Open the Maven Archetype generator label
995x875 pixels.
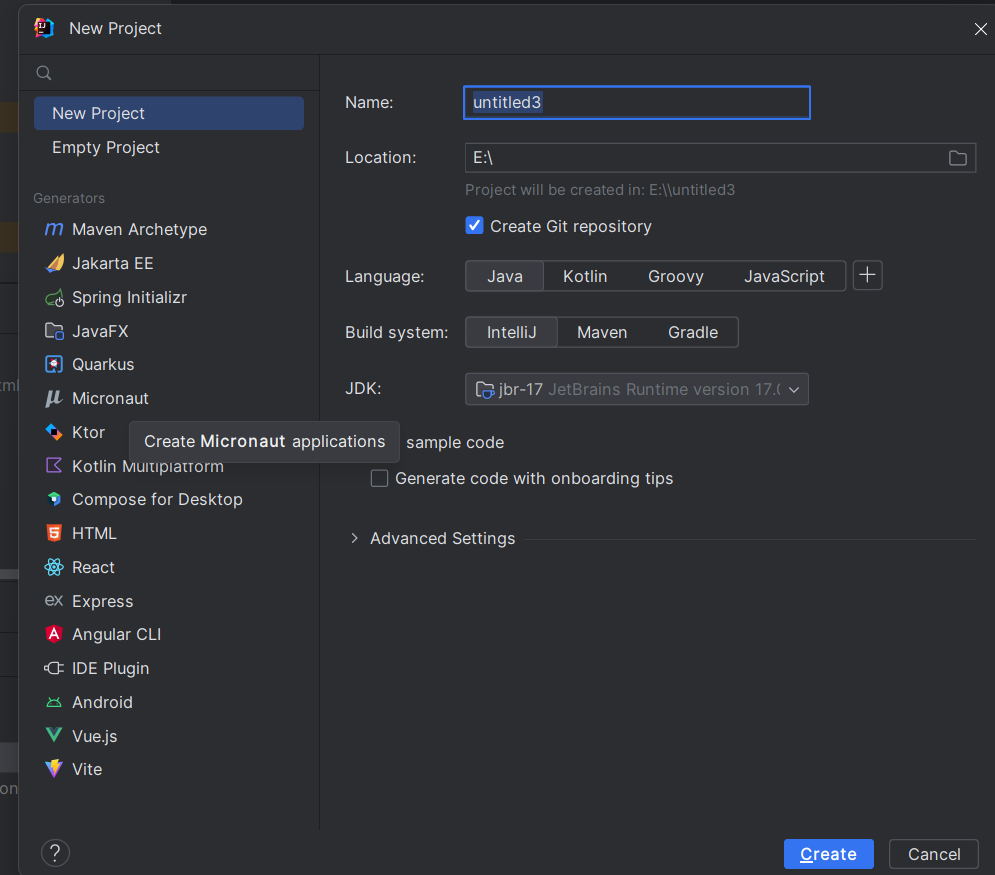coord(140,229)
